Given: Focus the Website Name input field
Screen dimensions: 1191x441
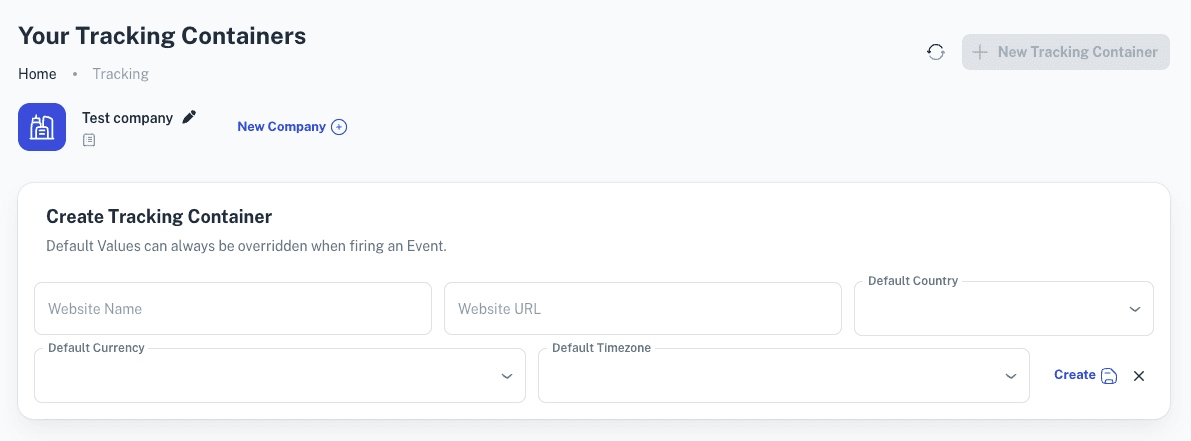Looking at the screenshot, I should 233,309.
